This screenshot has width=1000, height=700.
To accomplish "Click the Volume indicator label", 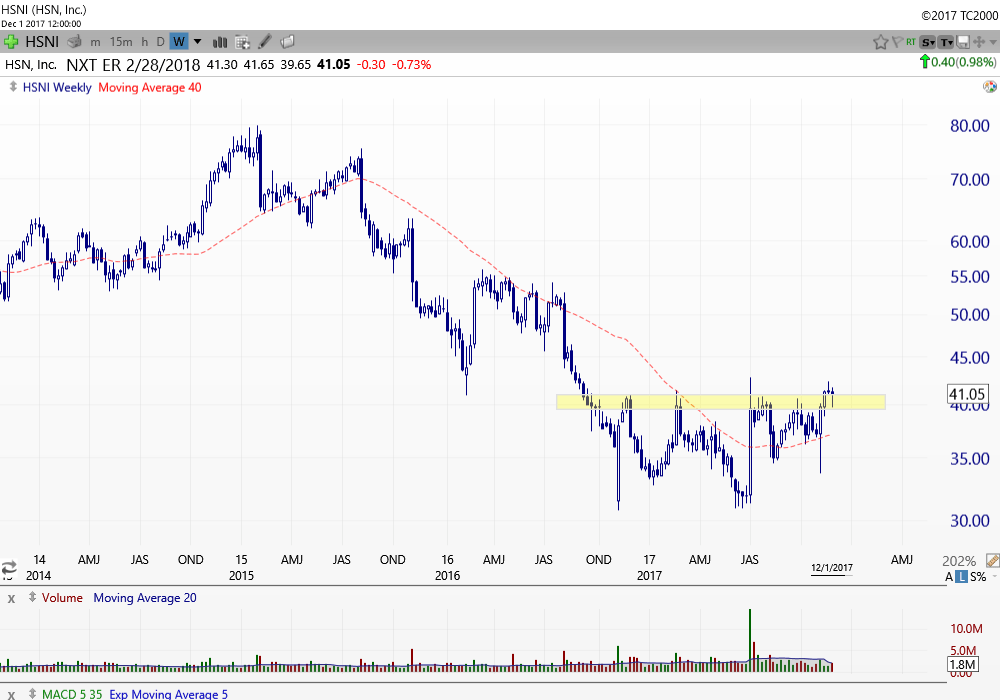I will click(x=62, y=598).
